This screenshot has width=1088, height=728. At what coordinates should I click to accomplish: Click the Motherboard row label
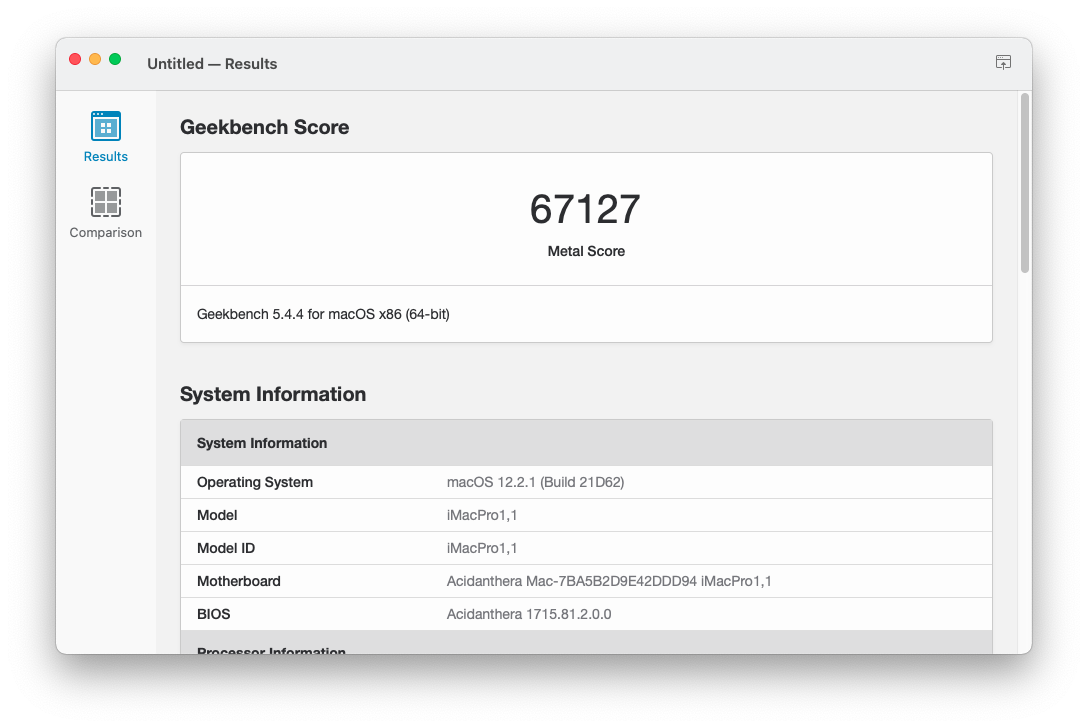point(239,581)
